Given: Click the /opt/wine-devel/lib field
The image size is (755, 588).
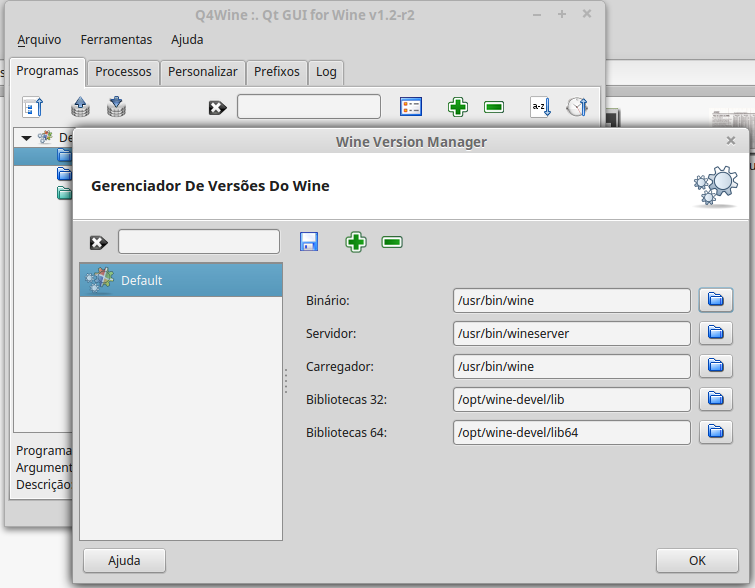Looking at the screenshot, I should (x=572, y=399).
